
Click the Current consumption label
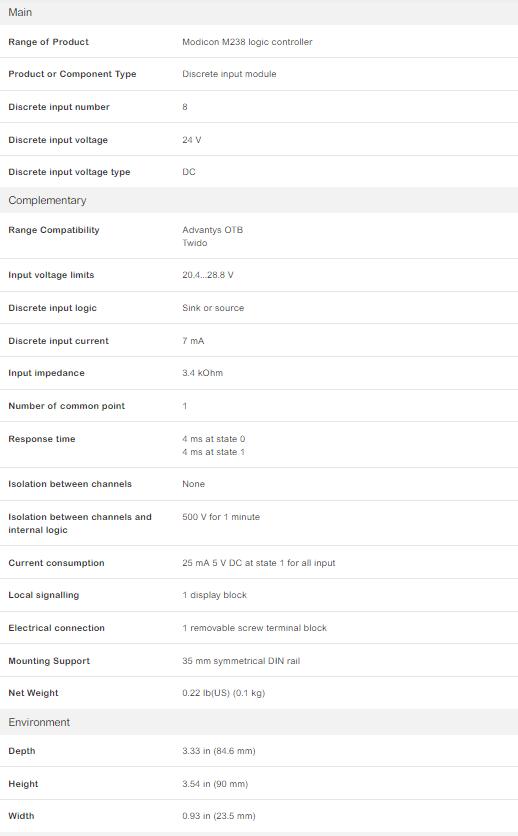pos(56,563)
